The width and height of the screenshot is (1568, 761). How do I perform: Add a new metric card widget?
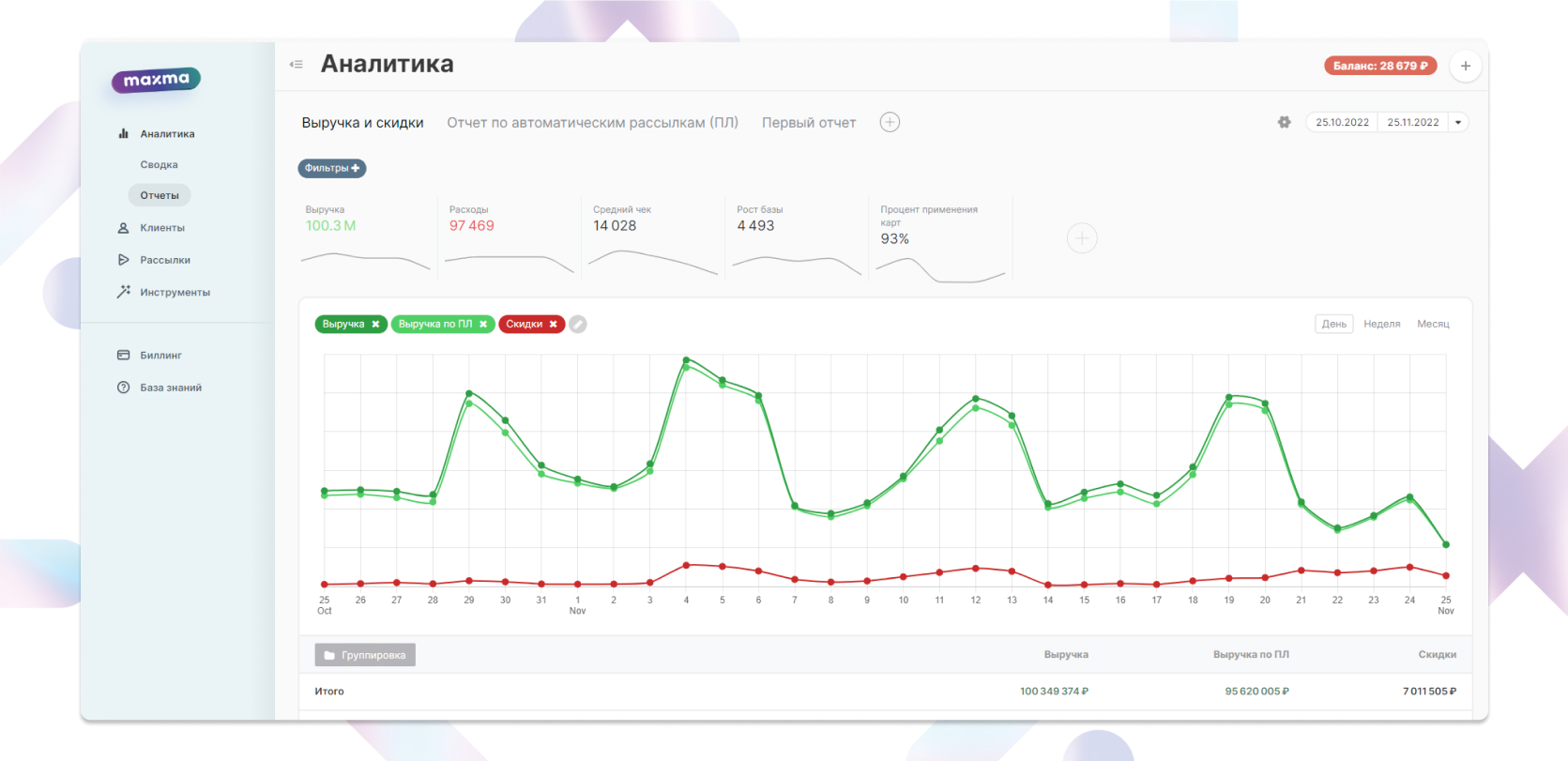(x=1081, y=238)
